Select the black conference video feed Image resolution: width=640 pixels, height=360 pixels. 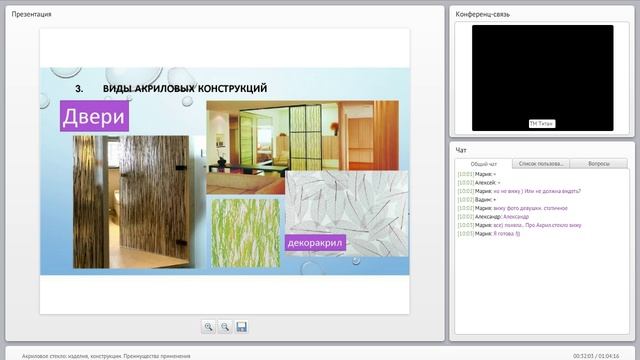(x=542, y=78)
